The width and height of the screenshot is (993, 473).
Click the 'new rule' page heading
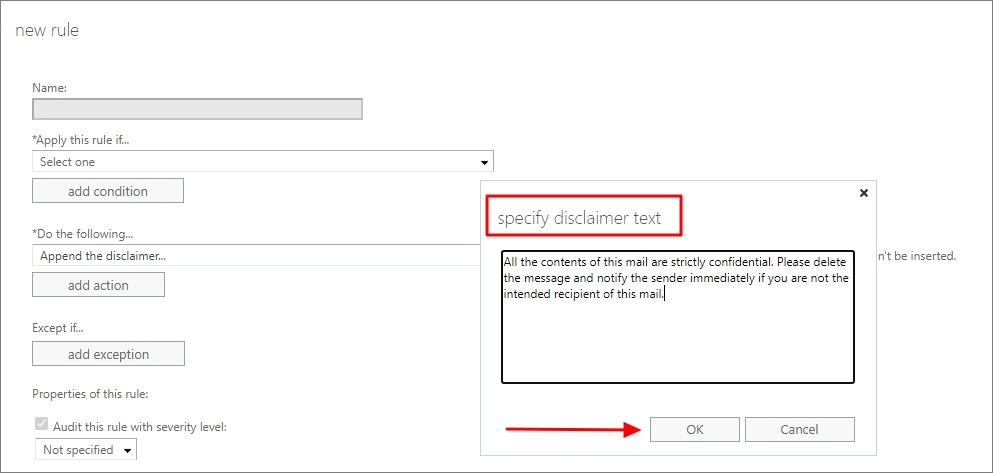click(x=47, y=30)
